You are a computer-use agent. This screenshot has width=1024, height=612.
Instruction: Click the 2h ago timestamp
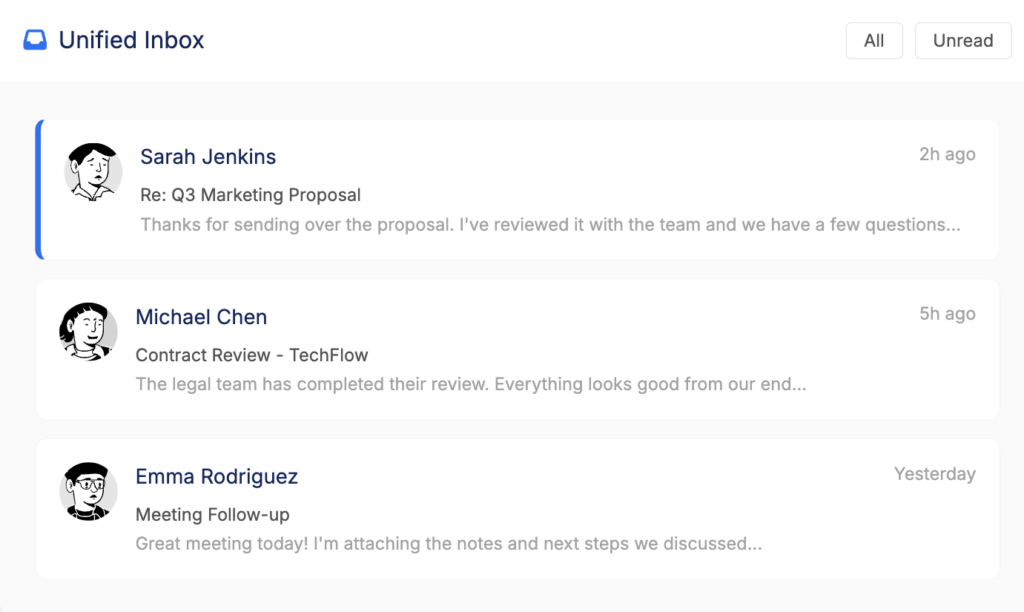(x=947, y=155)
